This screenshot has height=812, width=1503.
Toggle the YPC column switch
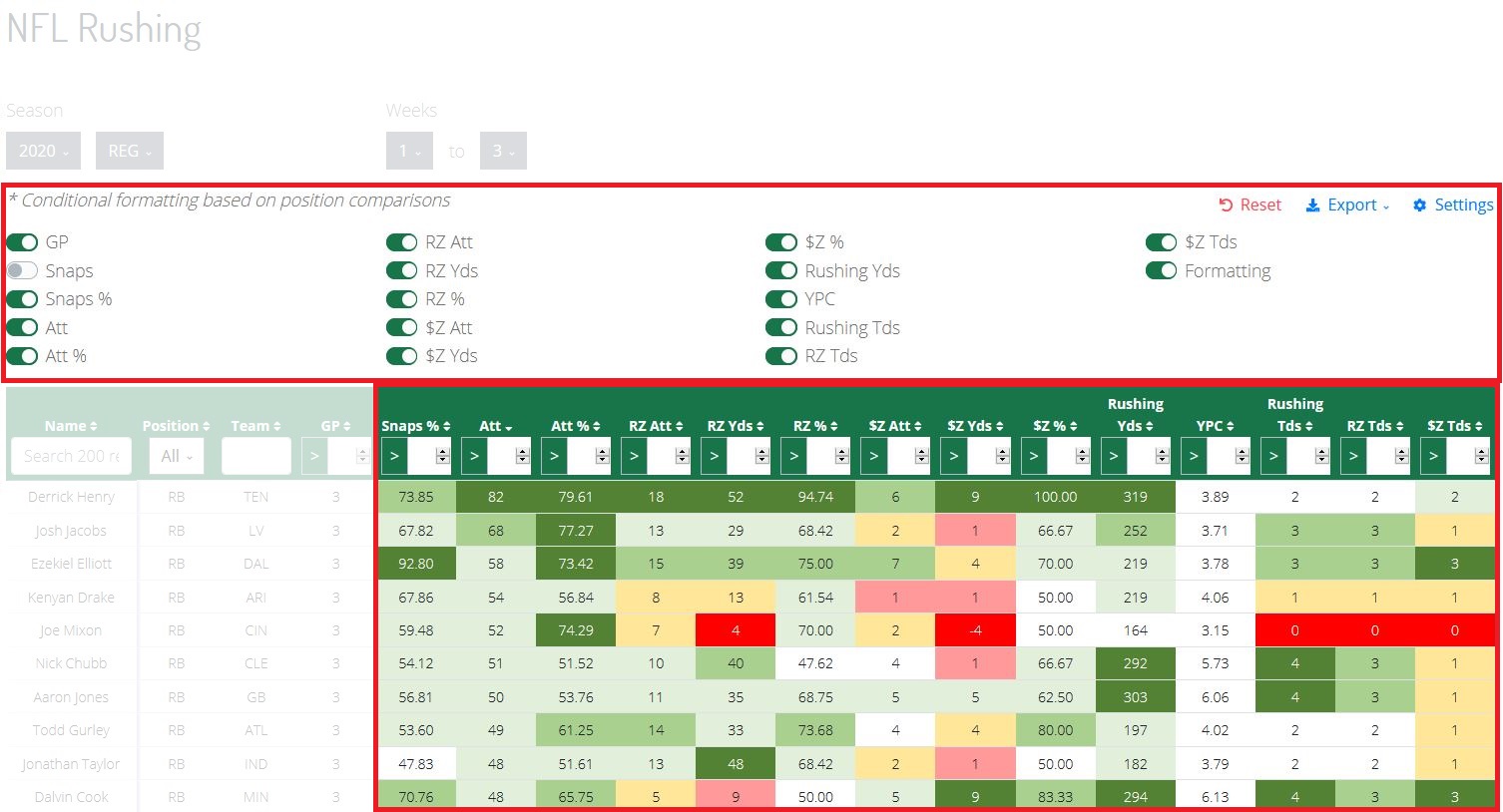coord(781,299)
